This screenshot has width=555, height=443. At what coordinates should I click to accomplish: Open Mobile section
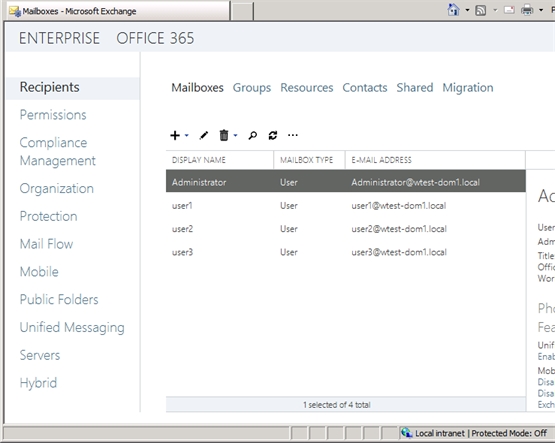click(x=39, y=272)
